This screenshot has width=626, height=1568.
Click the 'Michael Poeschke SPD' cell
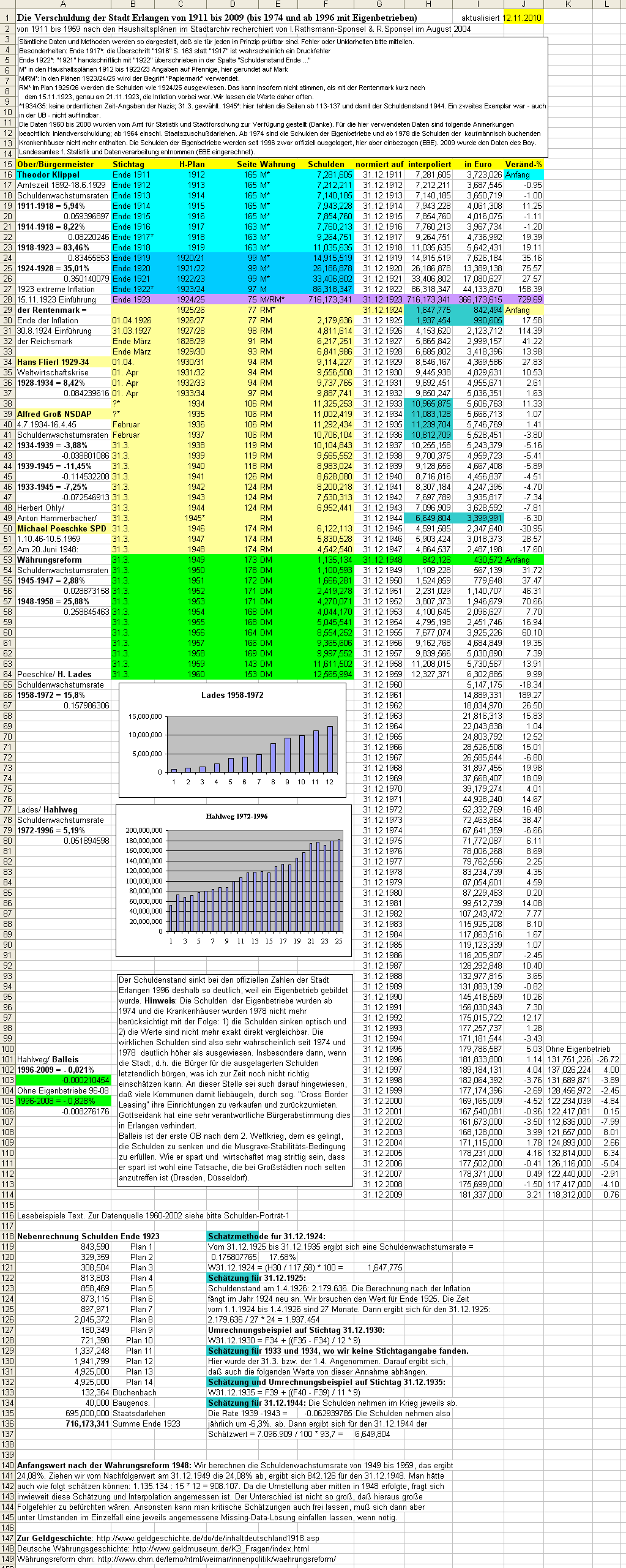tap(63, 528)
